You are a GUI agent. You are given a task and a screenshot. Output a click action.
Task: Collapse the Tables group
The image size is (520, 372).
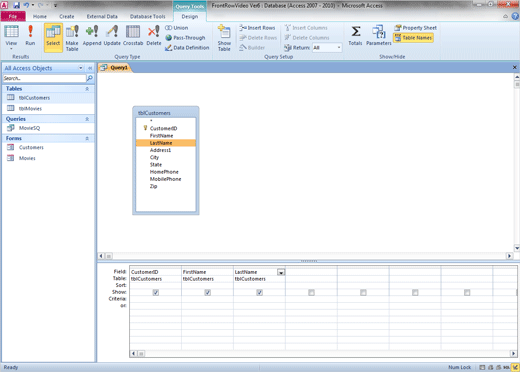coord(87,89)
